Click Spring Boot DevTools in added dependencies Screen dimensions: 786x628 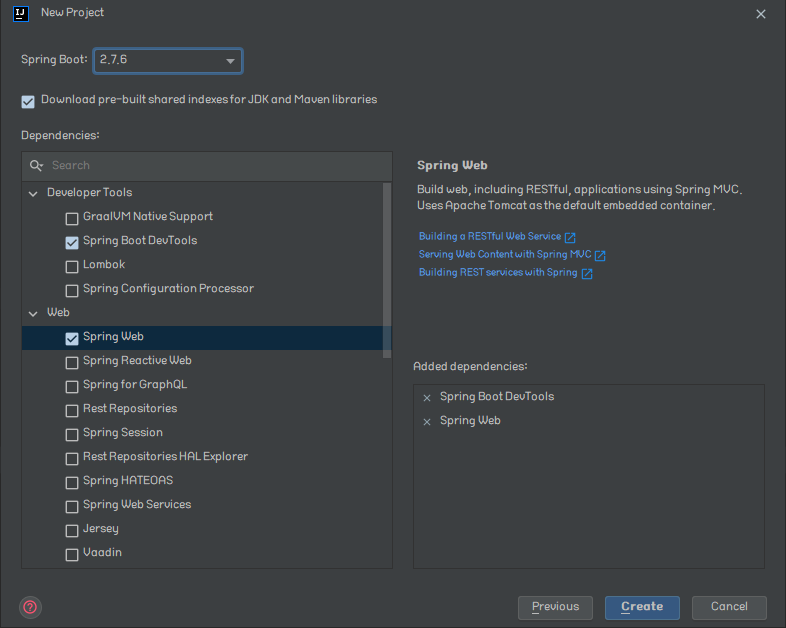click(497, 396)
